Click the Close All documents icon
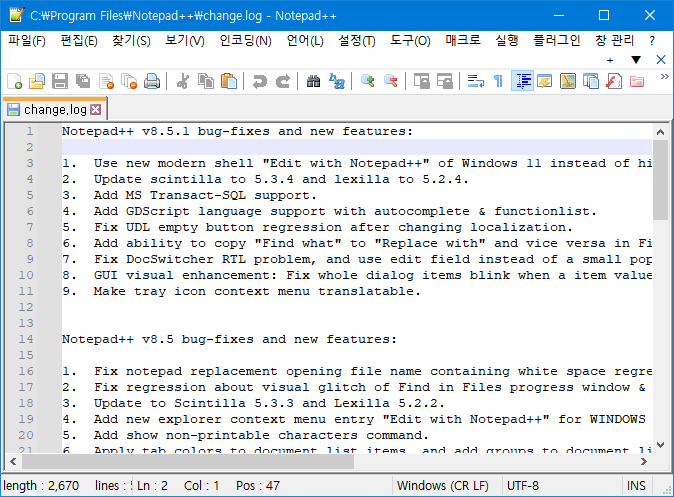The width and height of the screenshot is (674, 497). 129,81
